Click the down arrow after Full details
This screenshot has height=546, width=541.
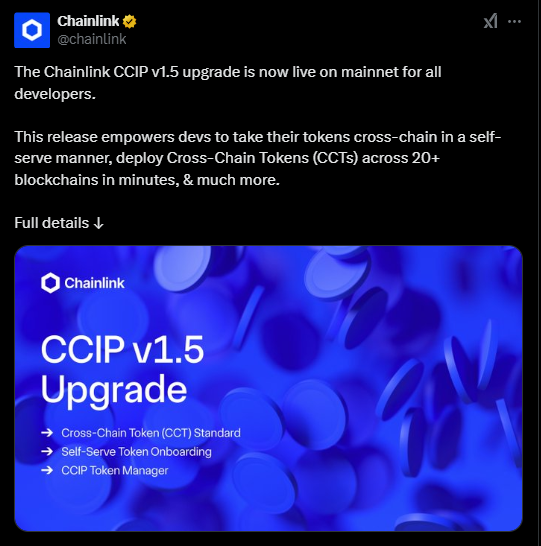coord(99,223)
